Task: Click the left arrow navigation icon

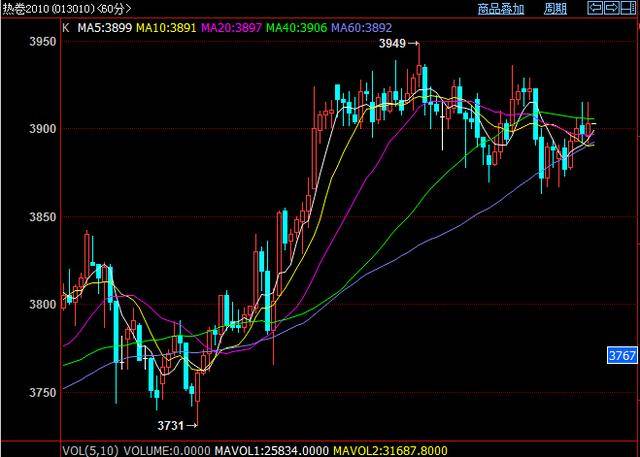Action: 595,8
